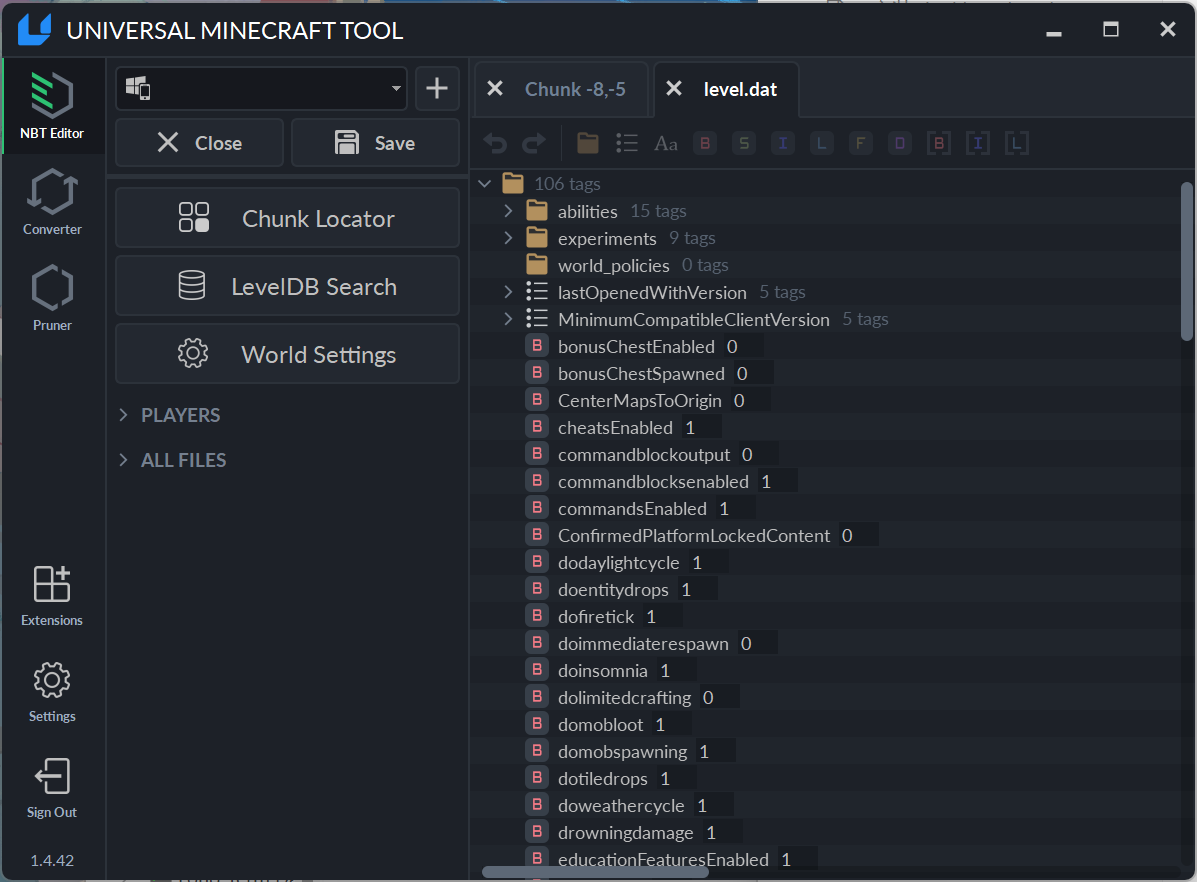Open the Settings gear in sidebar

pos(52,692)
